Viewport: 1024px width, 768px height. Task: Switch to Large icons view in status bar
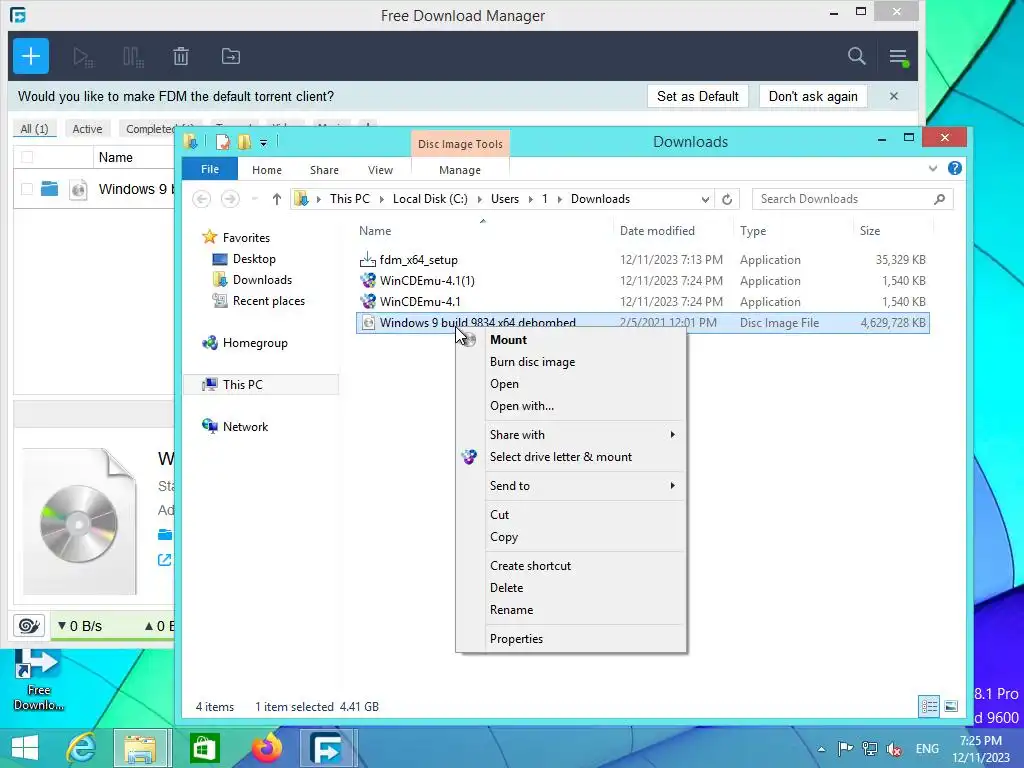click(x=951, y=706)
